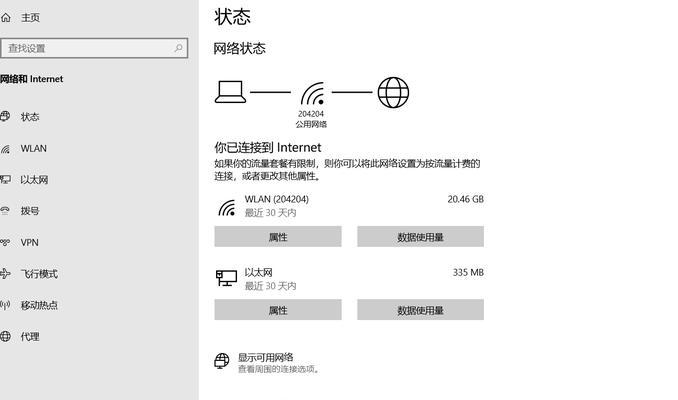Open the 代理 proxy sidebar item
Viewport: 678px width, 400px height.
tap(30, 336)
